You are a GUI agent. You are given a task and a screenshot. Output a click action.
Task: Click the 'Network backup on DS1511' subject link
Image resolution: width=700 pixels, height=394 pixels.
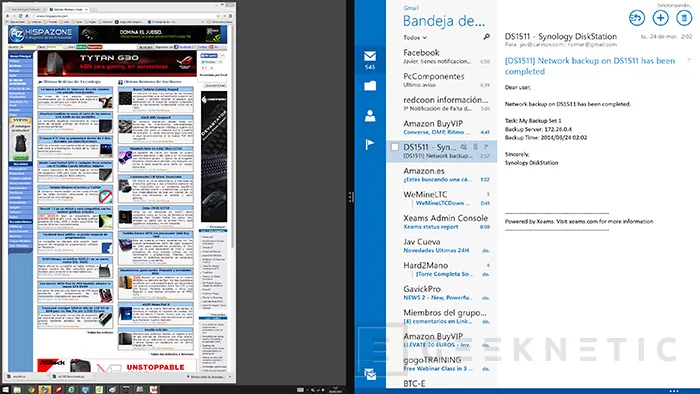point(590,66)
